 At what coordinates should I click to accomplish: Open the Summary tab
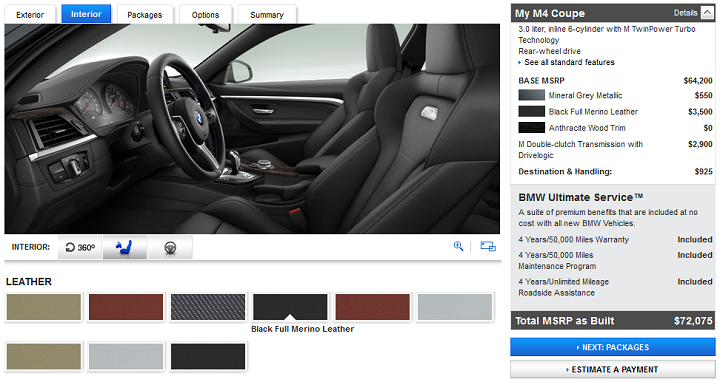coord(267,15)
